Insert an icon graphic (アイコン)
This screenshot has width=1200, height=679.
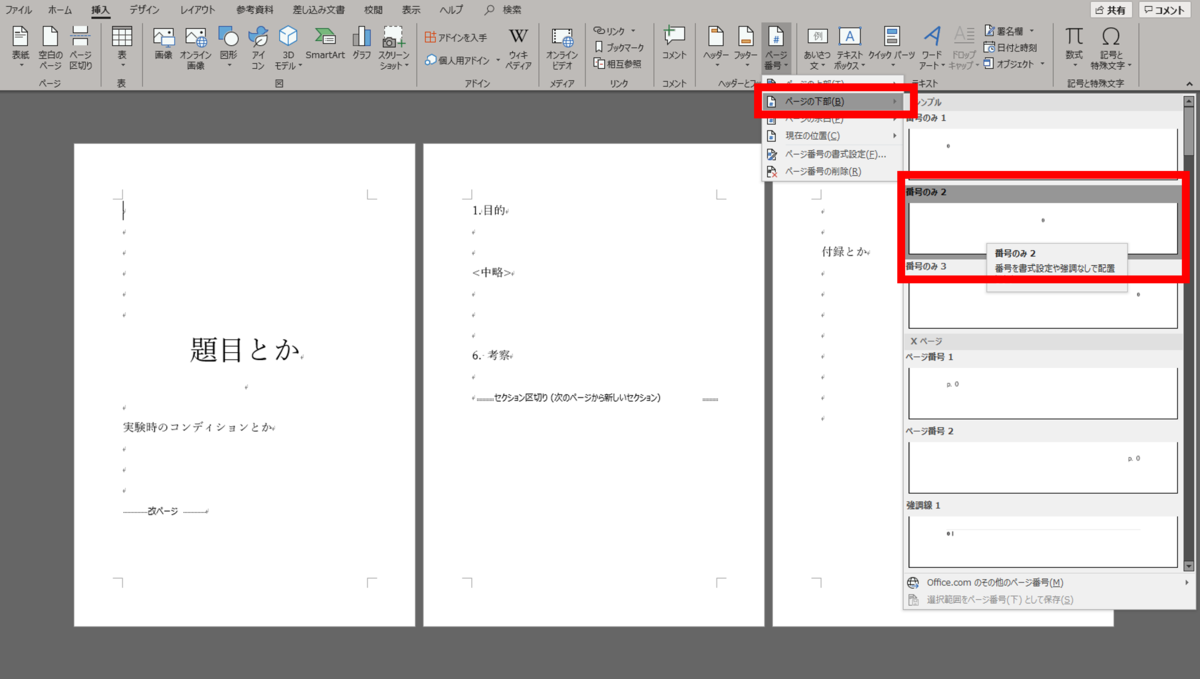[x=258, y=47]
